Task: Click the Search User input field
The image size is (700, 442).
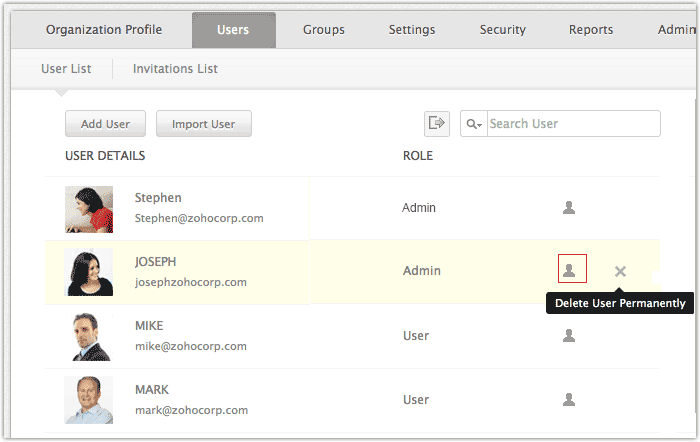Action: tap(572, 124)
